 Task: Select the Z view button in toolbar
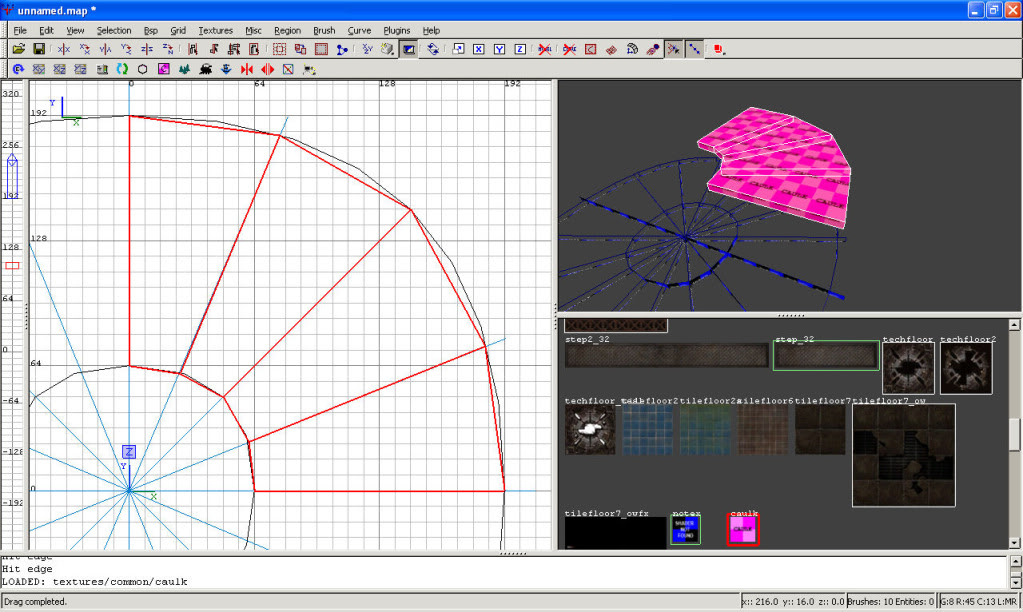pyautogui.click(x=520, y=49)
